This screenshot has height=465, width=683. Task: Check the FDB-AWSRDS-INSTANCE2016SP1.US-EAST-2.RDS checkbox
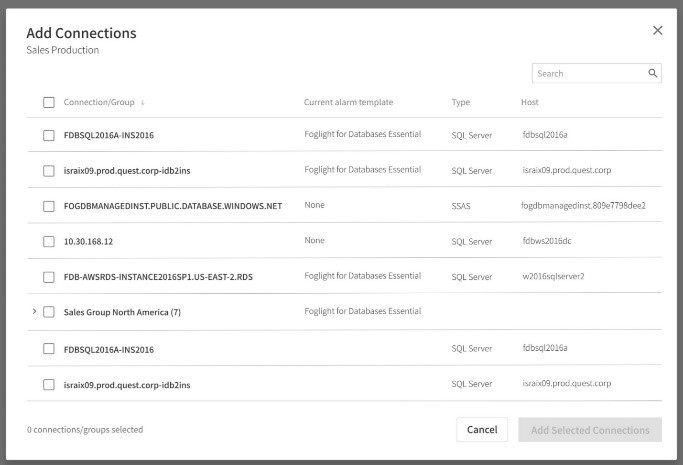tap(49, 277)
